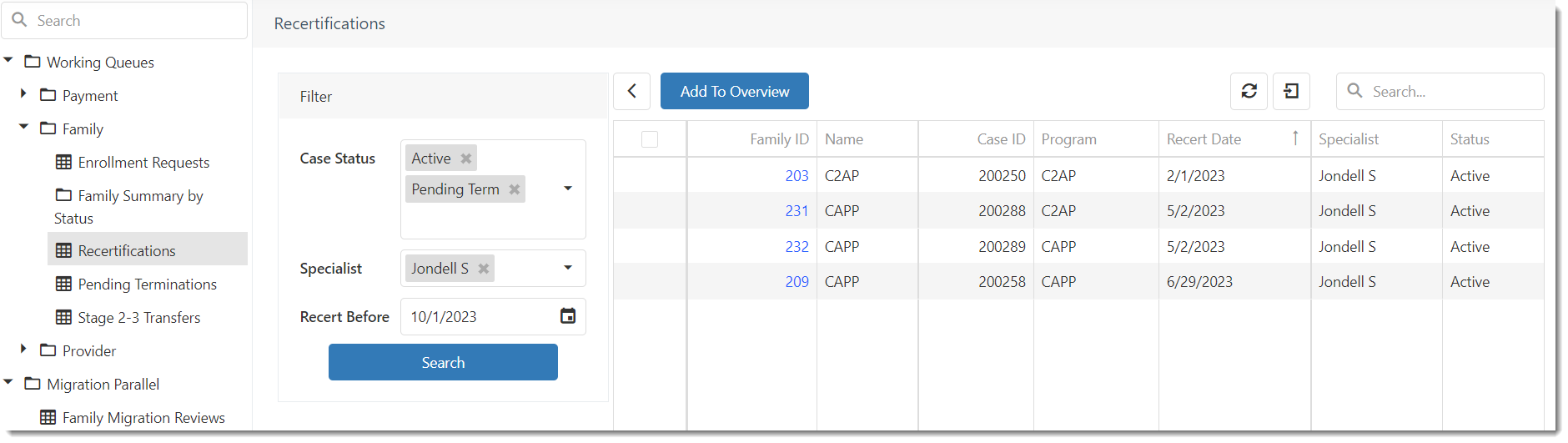Image resolution: width=1568 pixels, height=443 pixels.
Task: Open Stage 2-3 Transfers queue
Action: [x=138, y=318]
